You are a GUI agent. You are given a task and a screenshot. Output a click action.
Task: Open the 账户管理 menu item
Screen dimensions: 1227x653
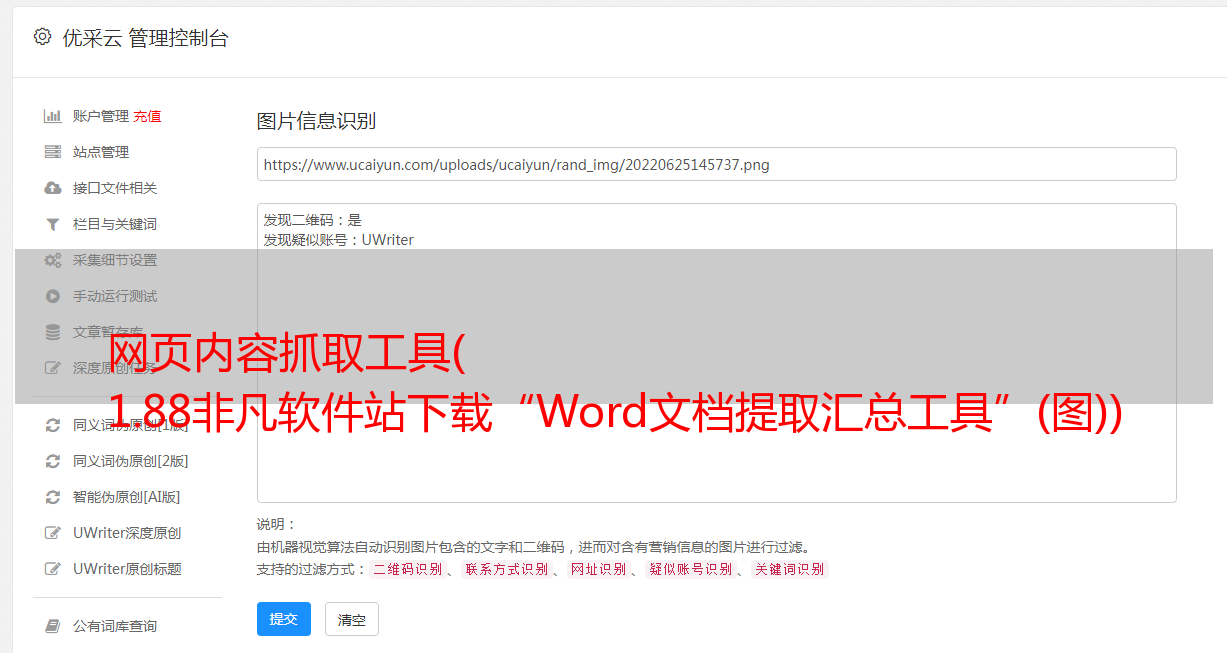click(100, 116)
